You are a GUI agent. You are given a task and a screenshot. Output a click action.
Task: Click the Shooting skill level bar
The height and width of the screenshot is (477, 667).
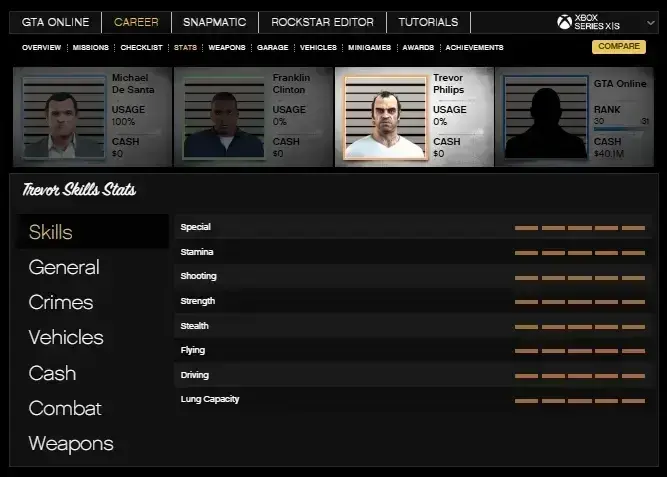[580, 277]
